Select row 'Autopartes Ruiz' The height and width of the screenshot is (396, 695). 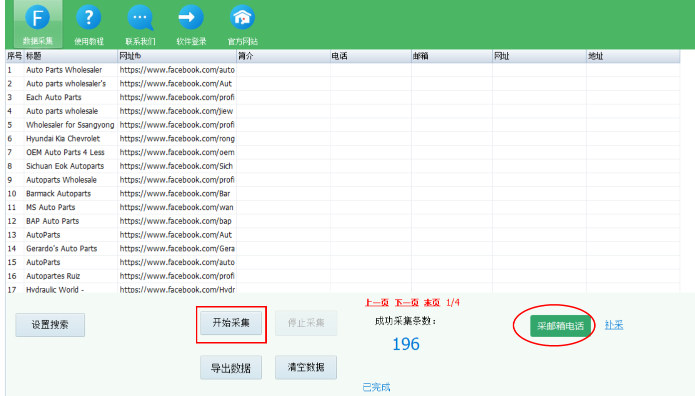pyautogui.click(x=343, y=276)
